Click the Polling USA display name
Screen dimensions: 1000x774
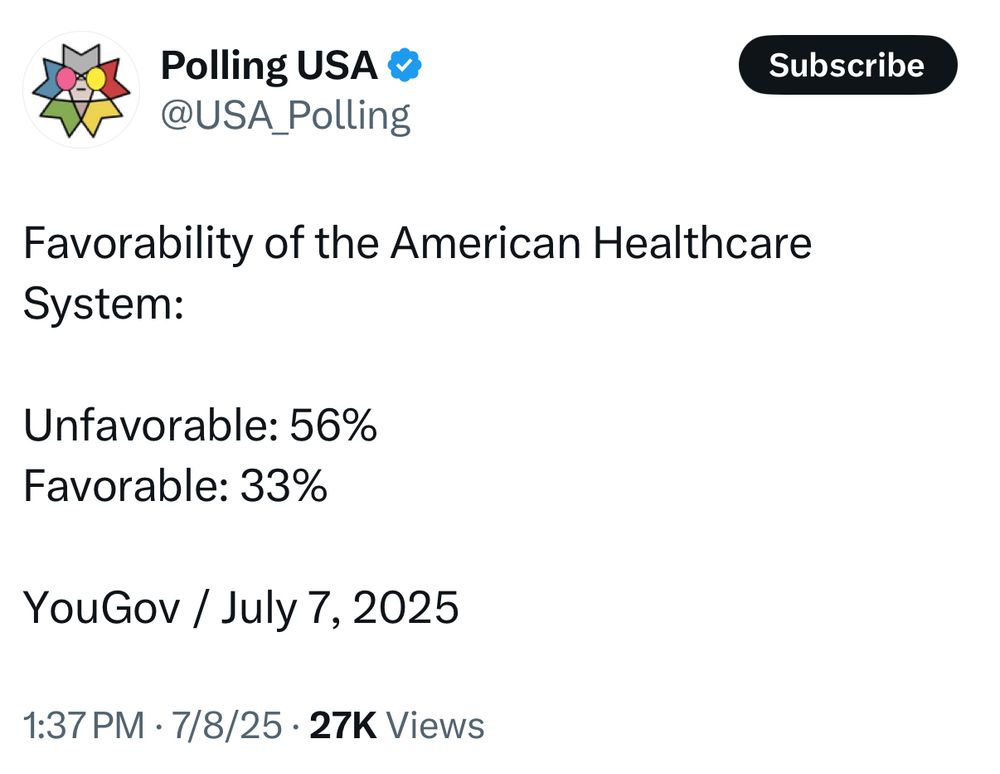(x=268, y=66)
